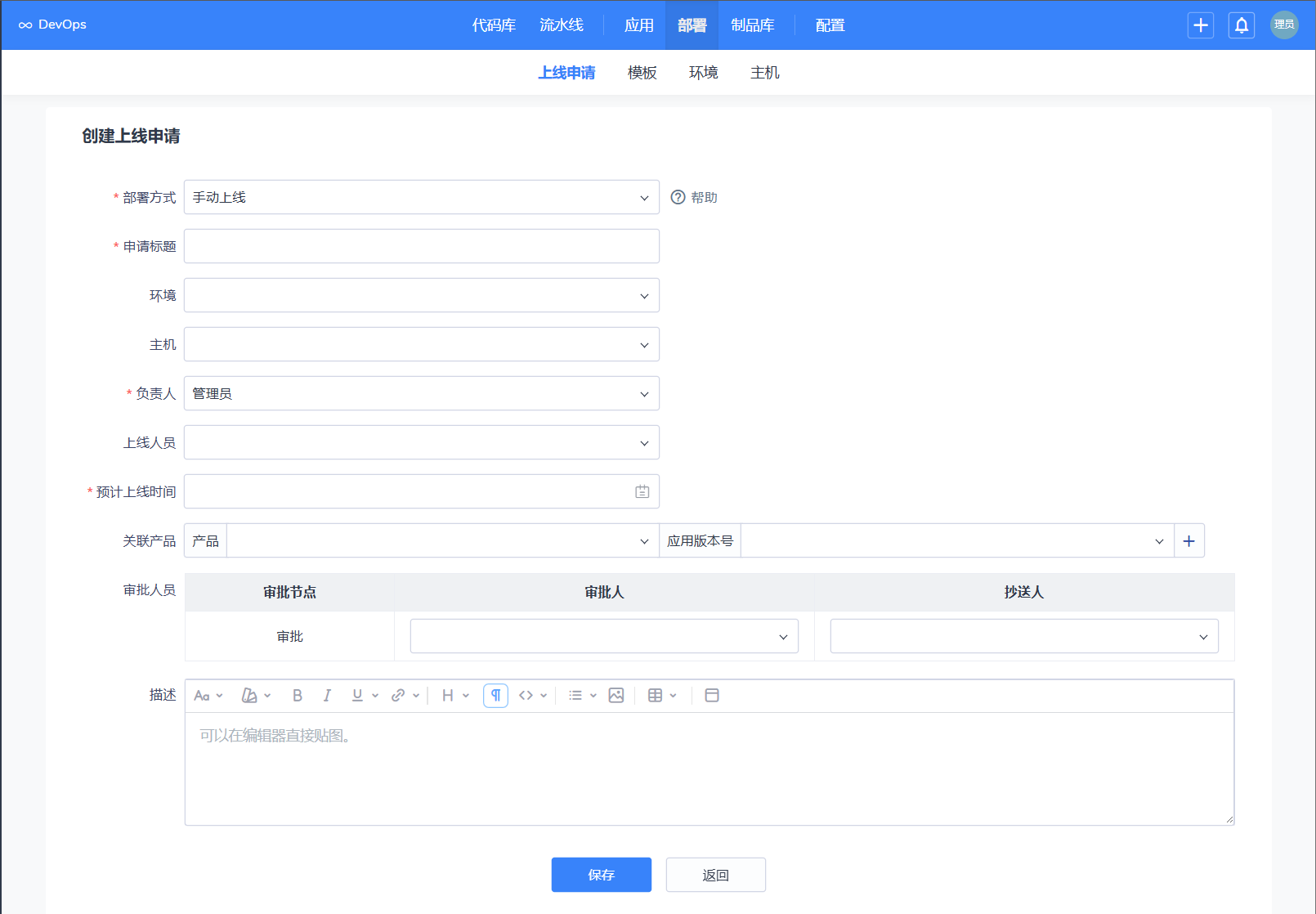Expand link options arrow

coord(416,696)
